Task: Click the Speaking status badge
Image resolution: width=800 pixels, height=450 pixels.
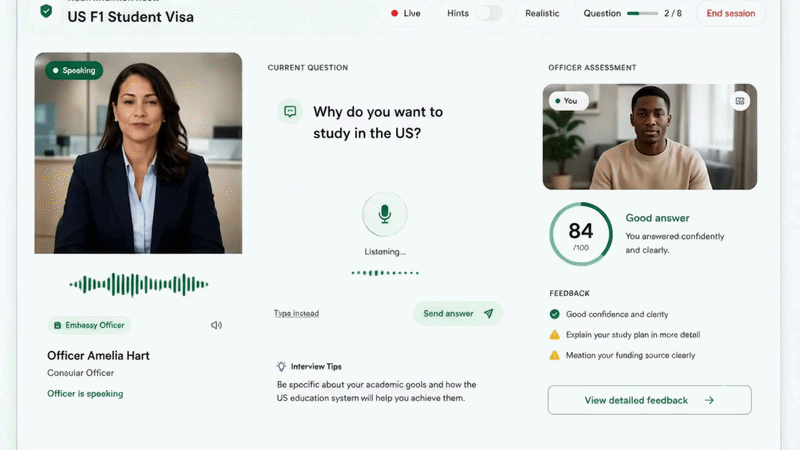Action: [74, 70]
